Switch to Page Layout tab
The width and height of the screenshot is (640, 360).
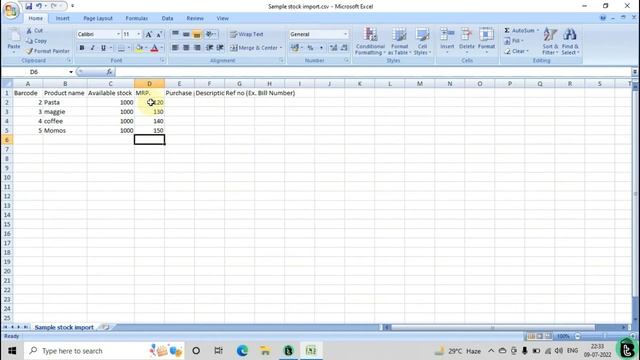[98, 18]
